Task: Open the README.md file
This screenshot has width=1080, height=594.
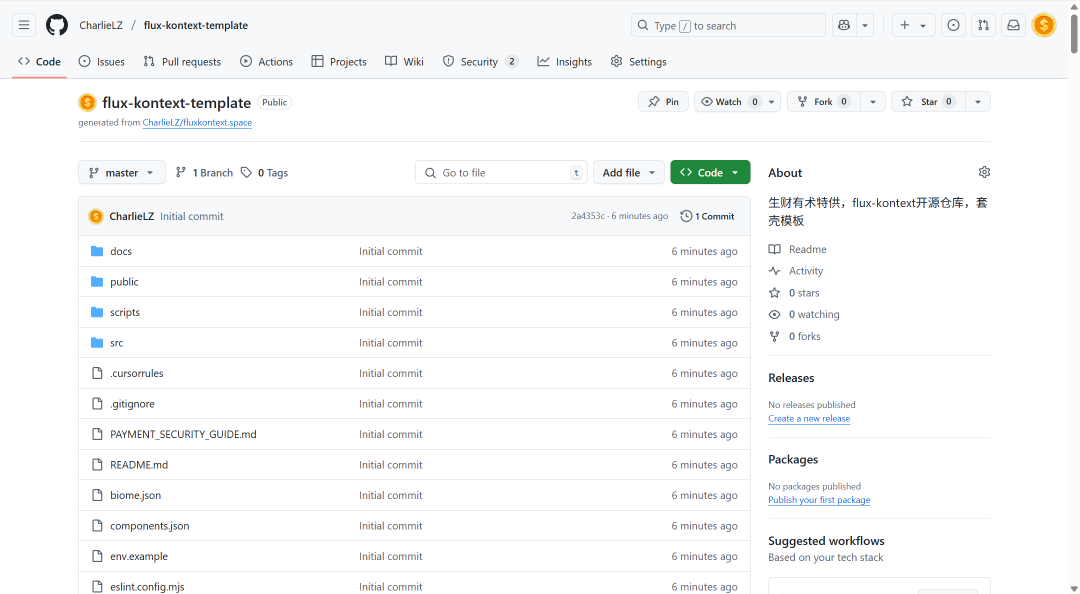Action: coord(139,464)
